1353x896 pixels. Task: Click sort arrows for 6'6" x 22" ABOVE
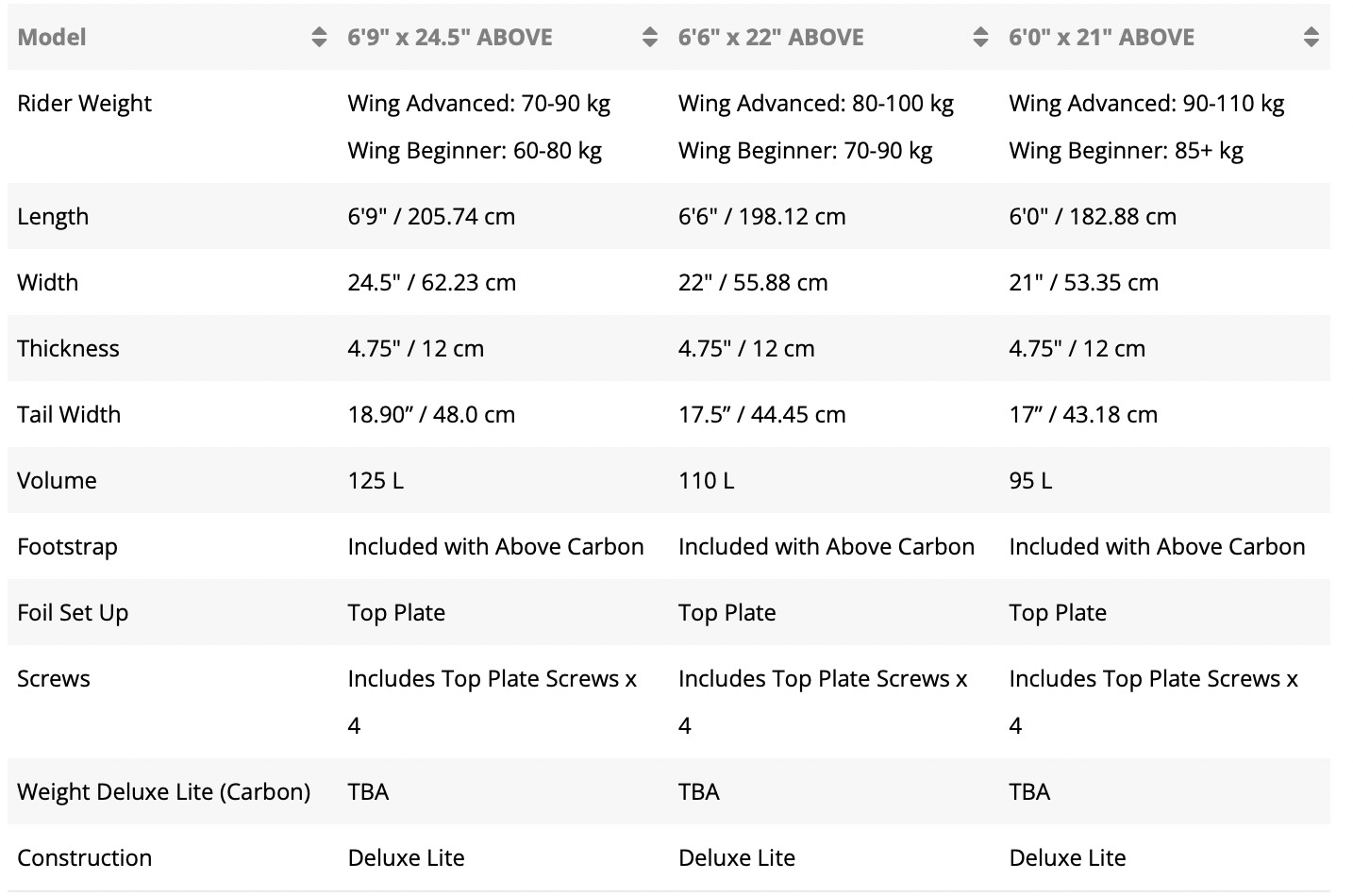point(980,38)
